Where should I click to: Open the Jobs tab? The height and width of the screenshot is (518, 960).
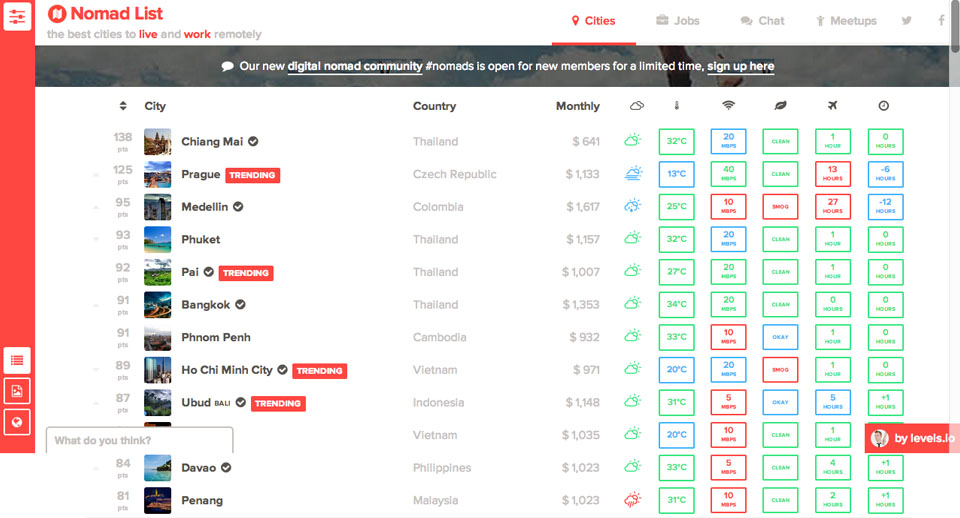pyautogui.click(x=677, y=21)
